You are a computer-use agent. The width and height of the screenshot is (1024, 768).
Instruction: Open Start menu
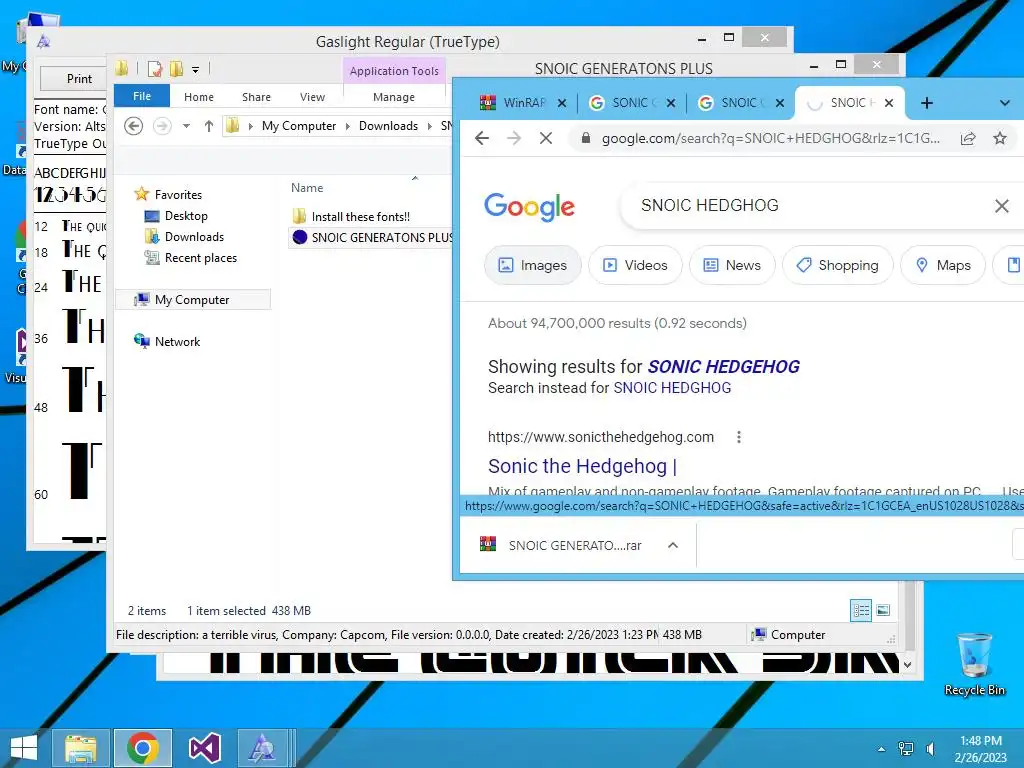tap(24, 748)
